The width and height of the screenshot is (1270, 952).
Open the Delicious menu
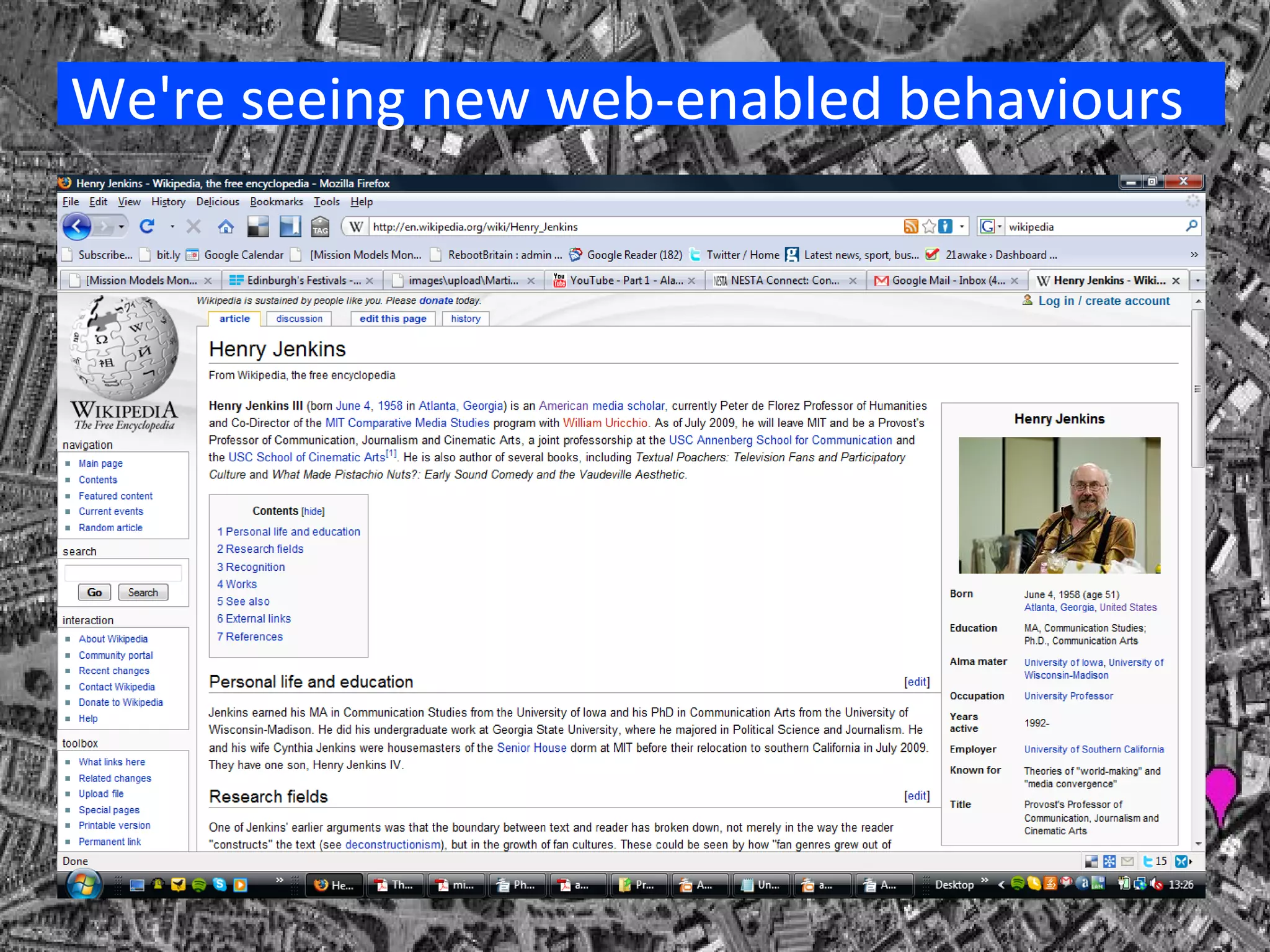(x=218, y=201)
